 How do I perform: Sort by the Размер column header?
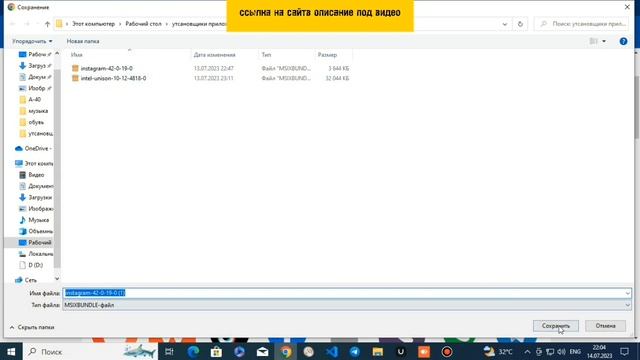[x=327, y=55]
